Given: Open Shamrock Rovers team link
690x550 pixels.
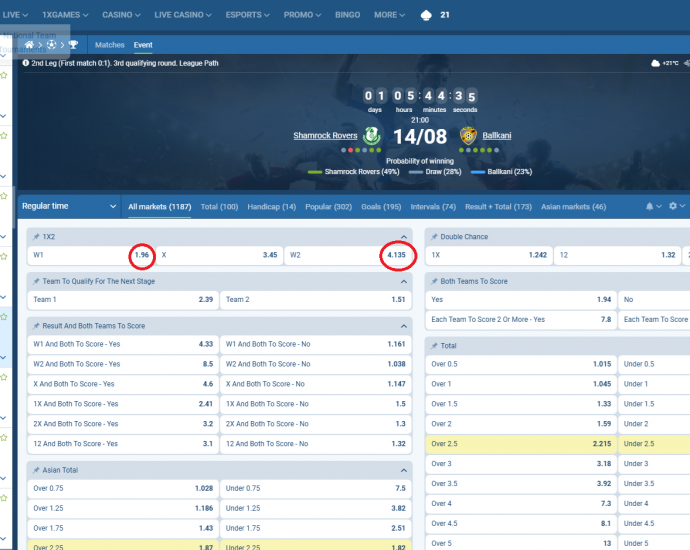Looking at the screenshot, I should point(325,136).
